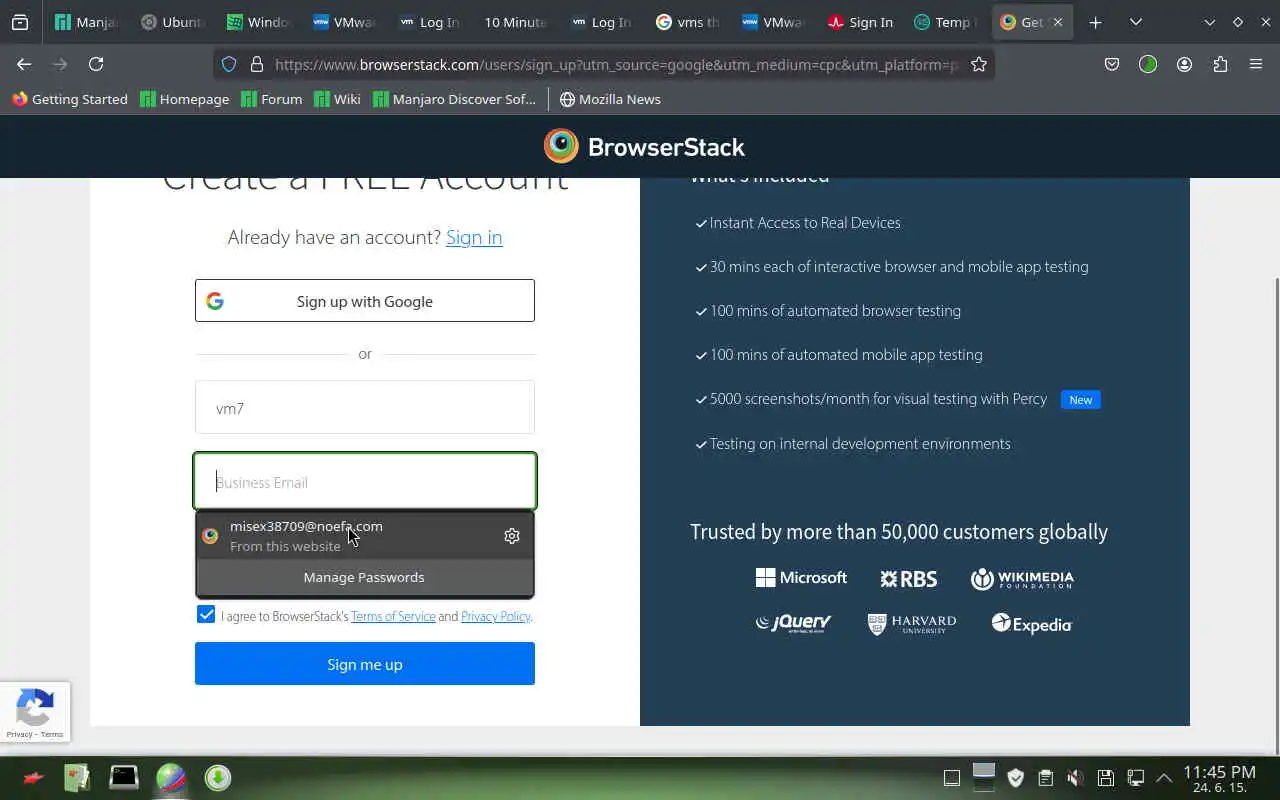
Task: Open the Firefox hamburger application menu
Action: coord(1256,64)
